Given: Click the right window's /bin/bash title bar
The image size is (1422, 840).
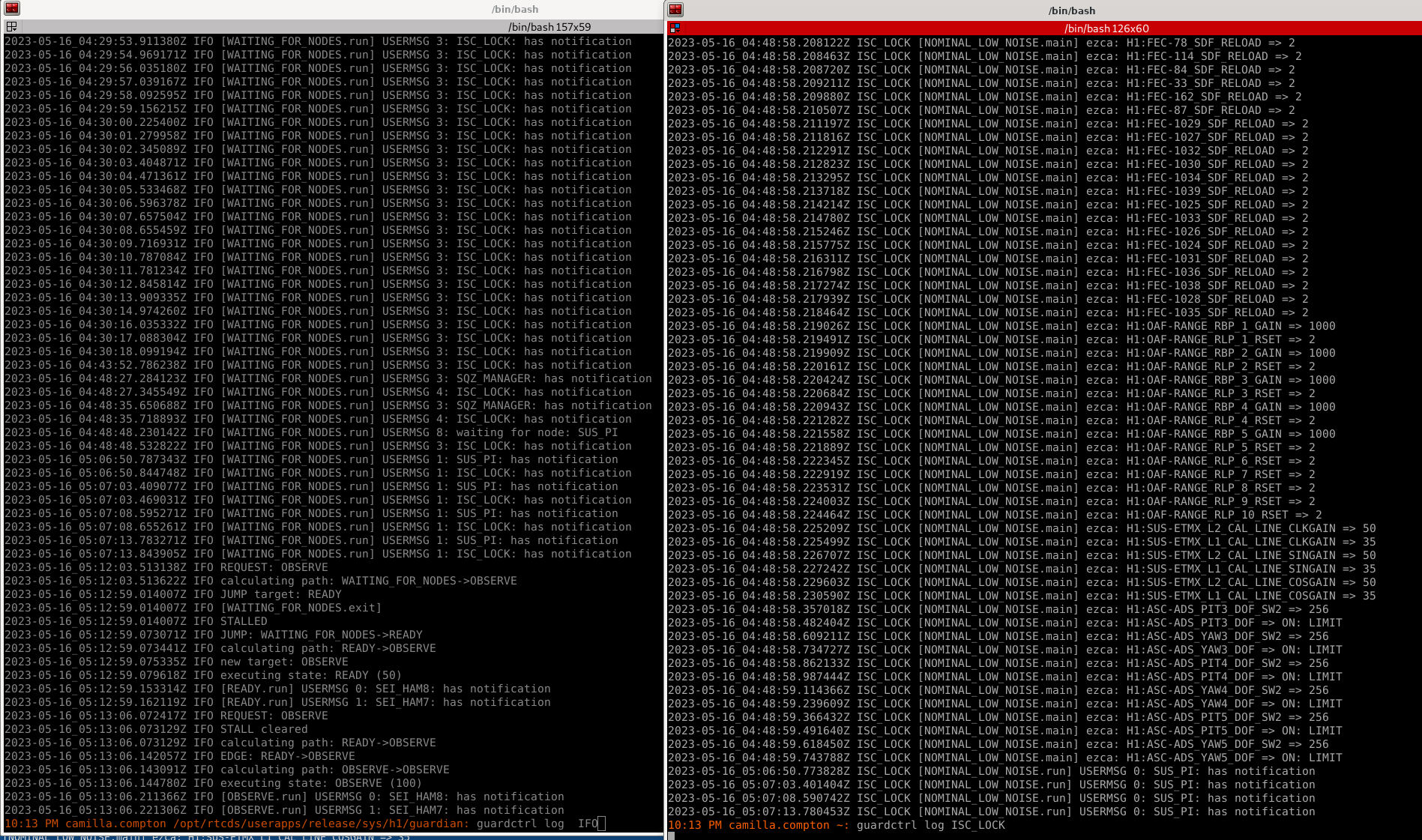Looking at the screenshot, I should click(1072, 10).
